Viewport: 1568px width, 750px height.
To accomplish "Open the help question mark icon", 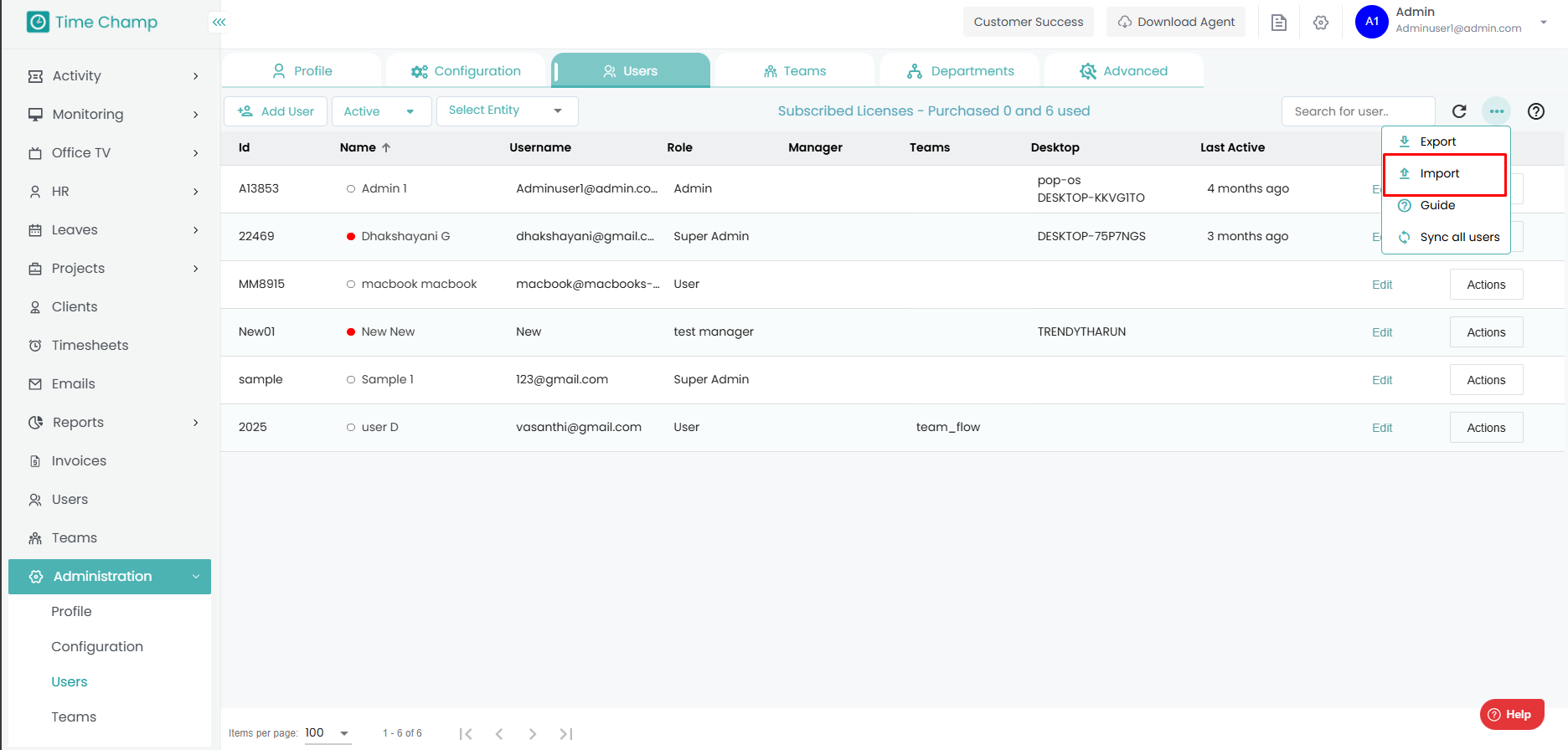I will pyautogui.click(x=1536, y=111).
